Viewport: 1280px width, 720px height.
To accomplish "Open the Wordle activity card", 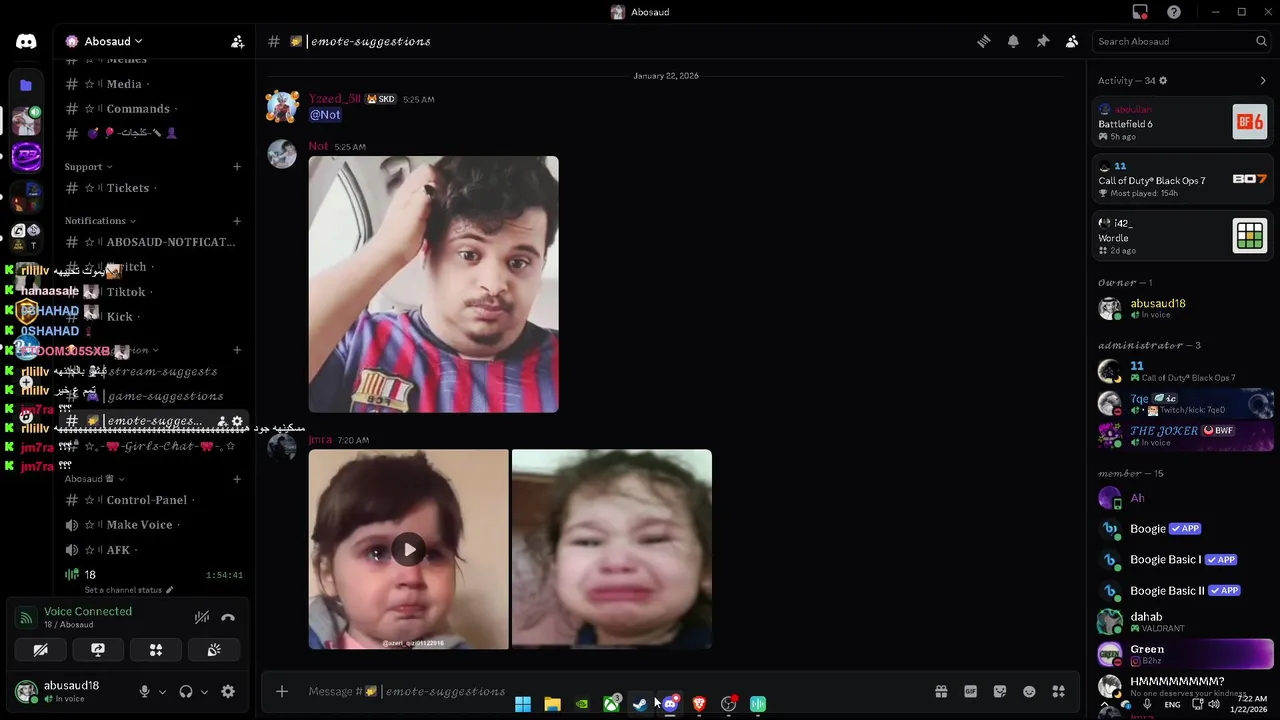I will (x=1182, y=237).
